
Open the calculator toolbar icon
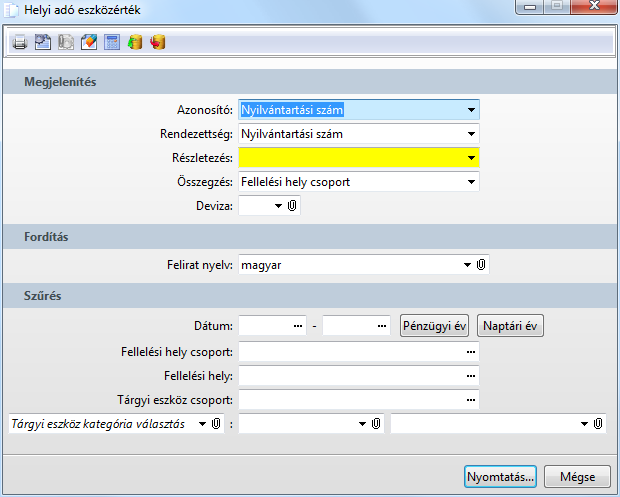point(112,42)
